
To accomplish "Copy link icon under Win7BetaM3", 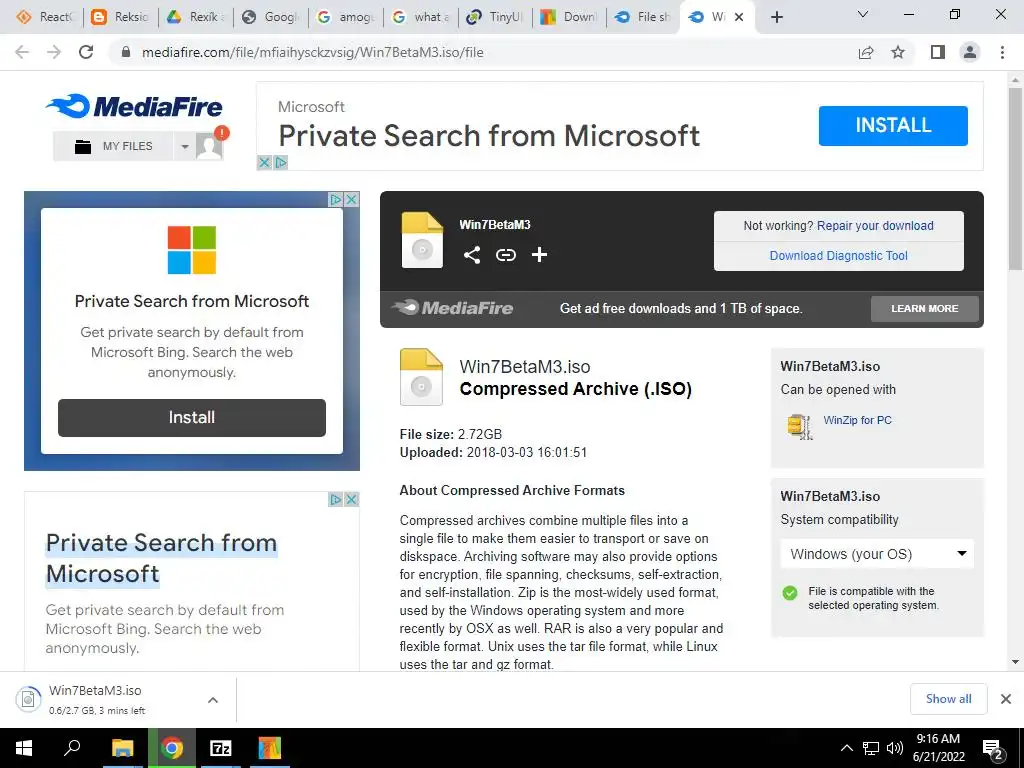I will 505,255.
